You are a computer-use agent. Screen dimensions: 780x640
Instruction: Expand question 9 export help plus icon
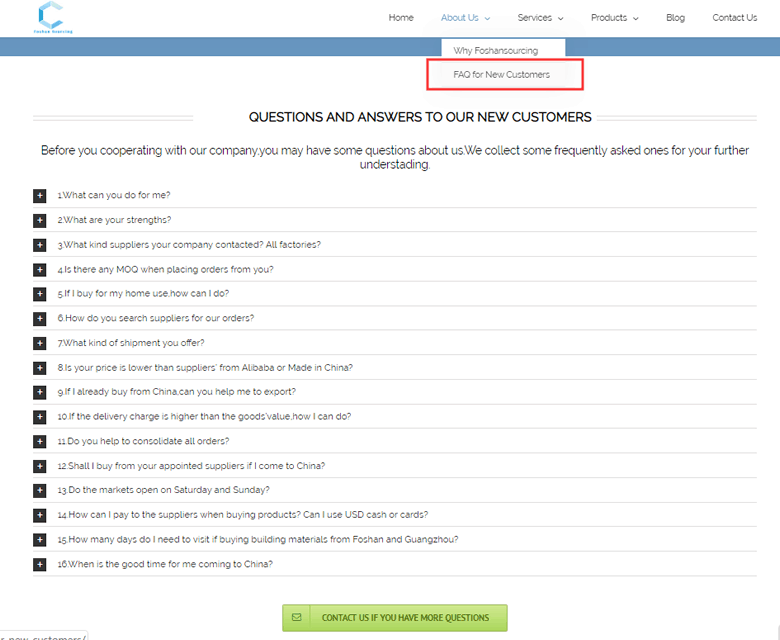click(40, 392)
